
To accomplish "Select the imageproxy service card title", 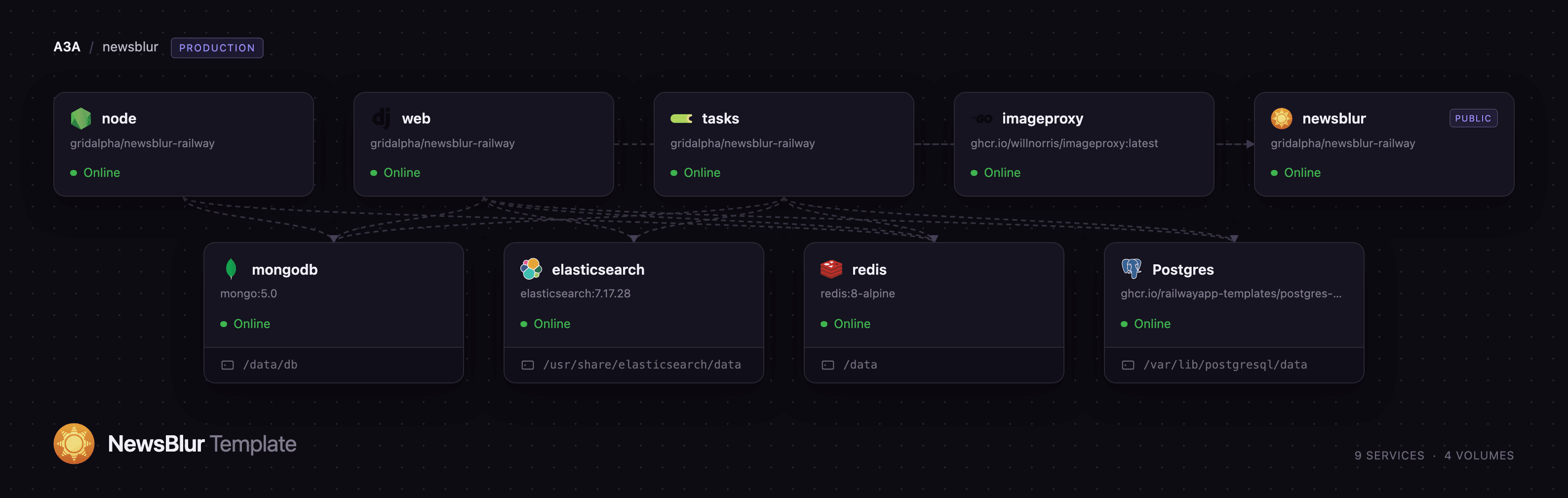I will [x=1042, y=119].
